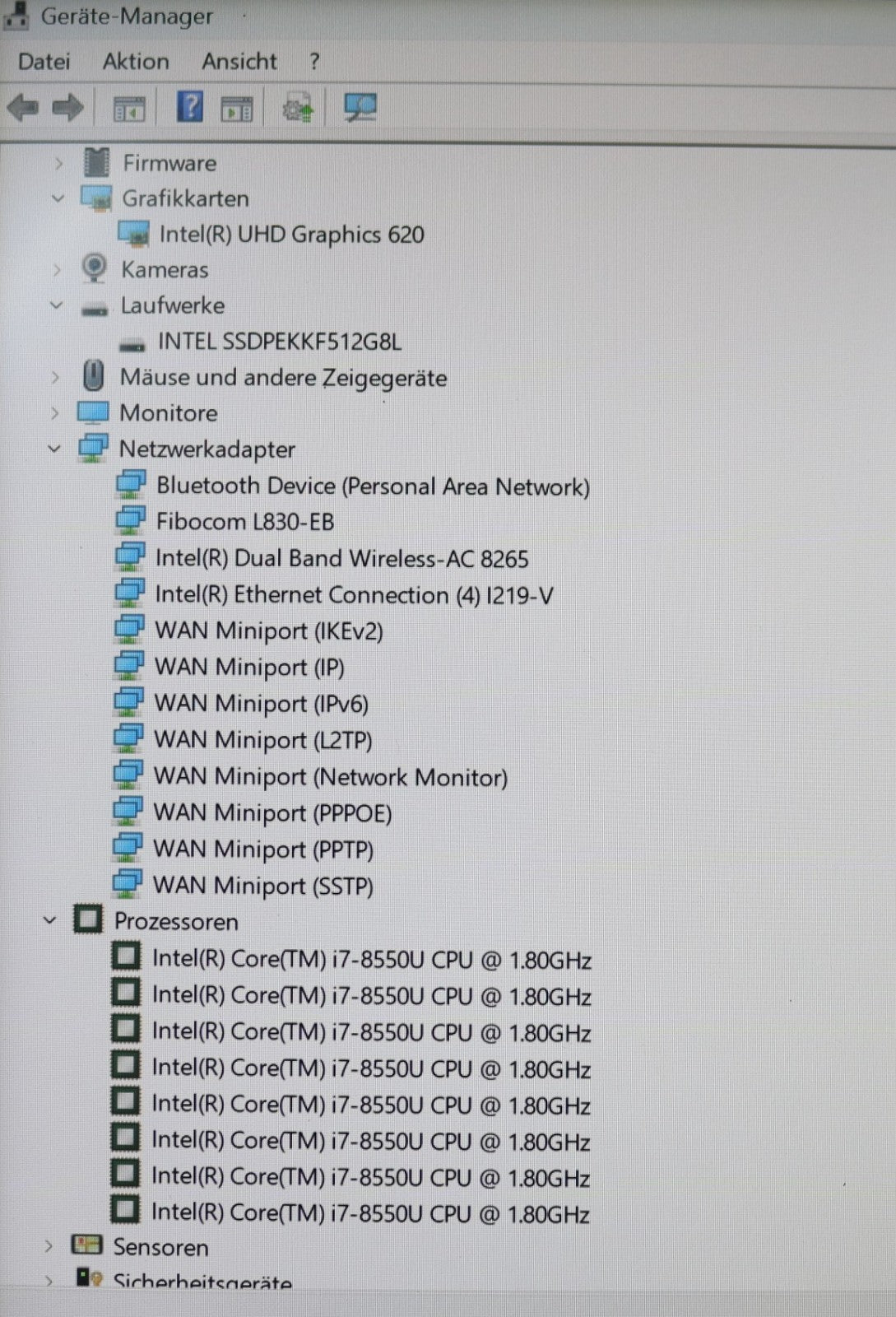Click drive icon of INTEL SSDPEKKF512G8L
The height and width of the screenshot is (1317, 896).
click(x=132, y=344)
